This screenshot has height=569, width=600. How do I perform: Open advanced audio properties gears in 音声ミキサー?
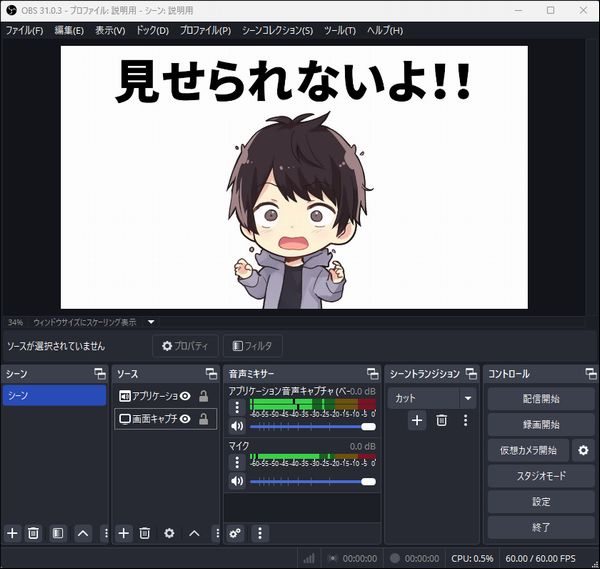point(235,533)
